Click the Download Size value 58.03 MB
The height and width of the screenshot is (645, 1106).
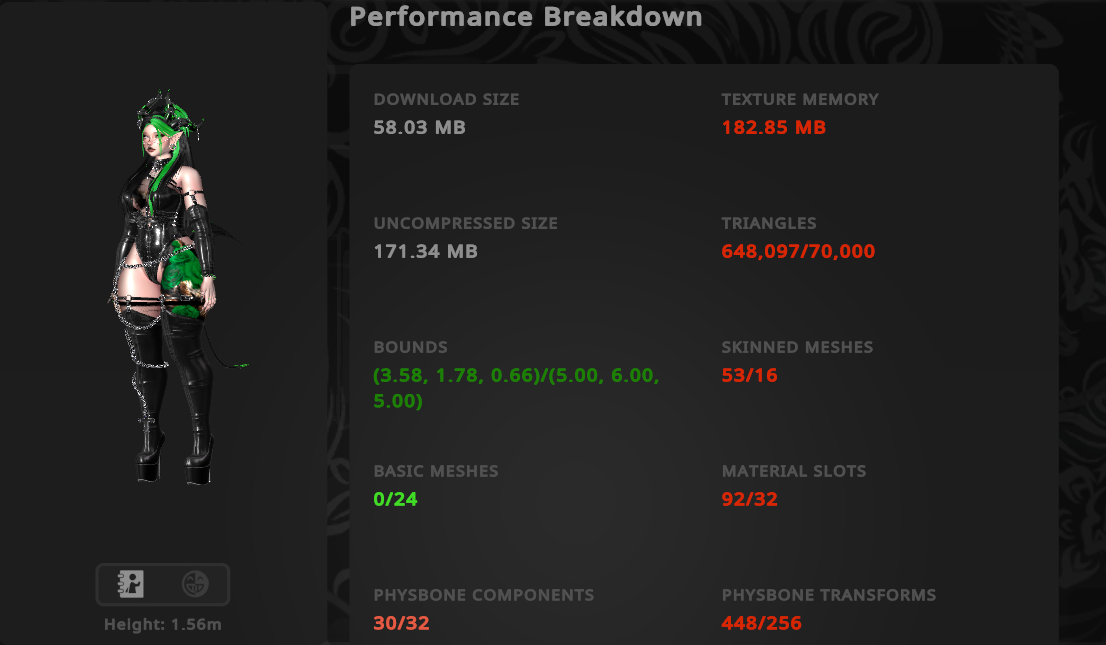(x=420, y=128)
